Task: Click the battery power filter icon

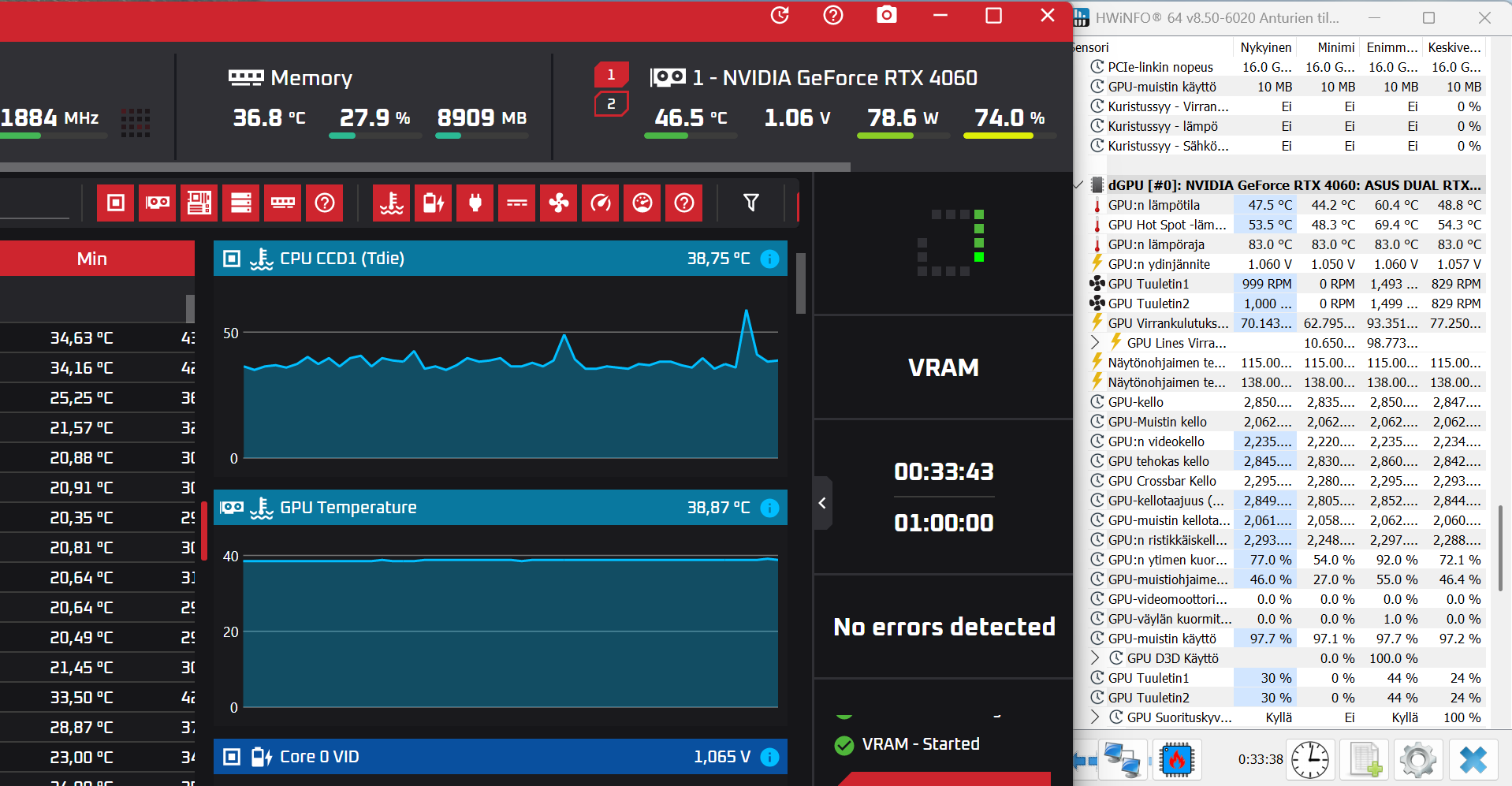Action: pos(434,203)
